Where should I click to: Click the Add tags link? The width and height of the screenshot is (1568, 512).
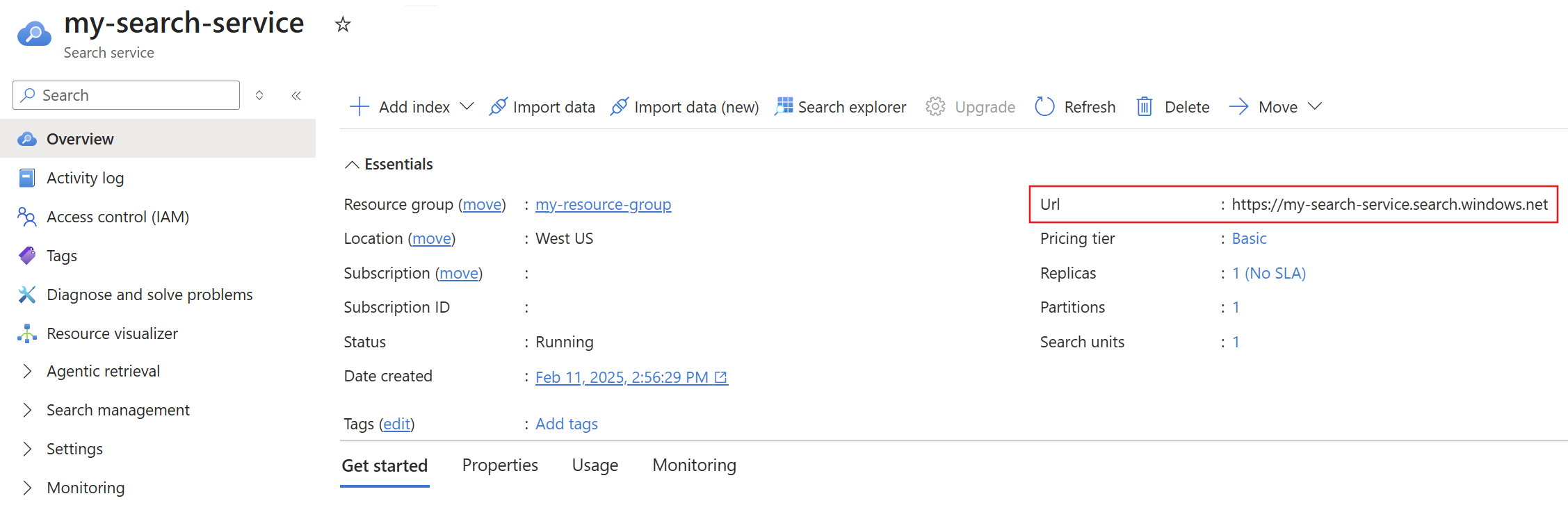click(567, 424)
